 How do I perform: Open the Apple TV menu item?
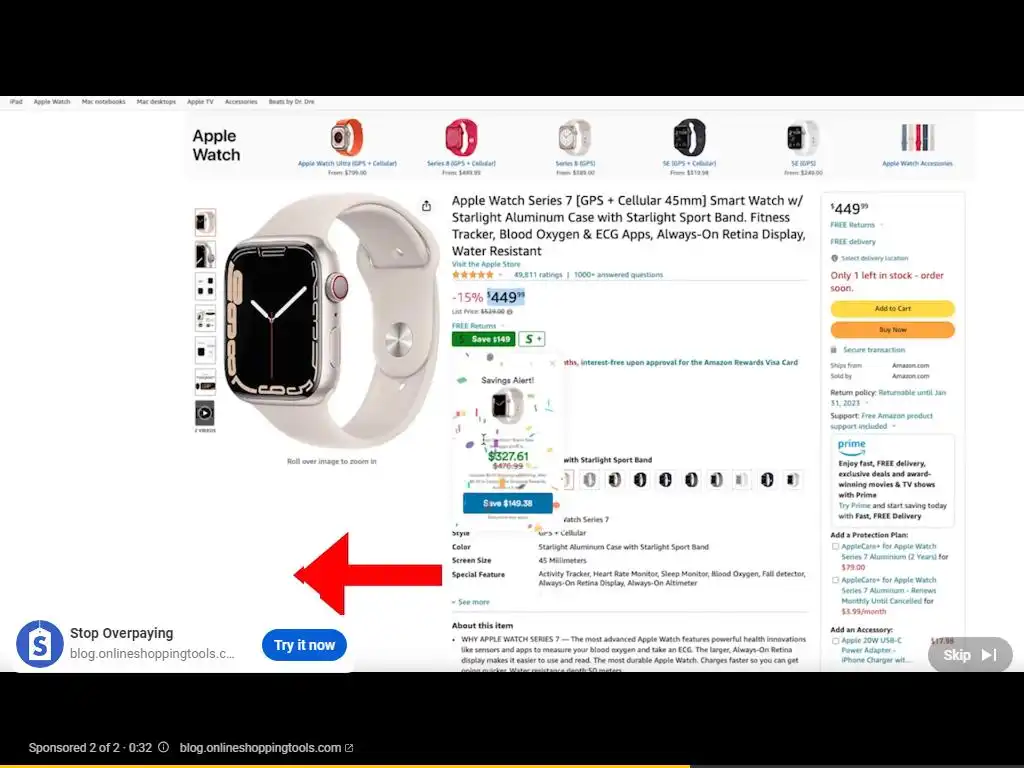[200, 102]
